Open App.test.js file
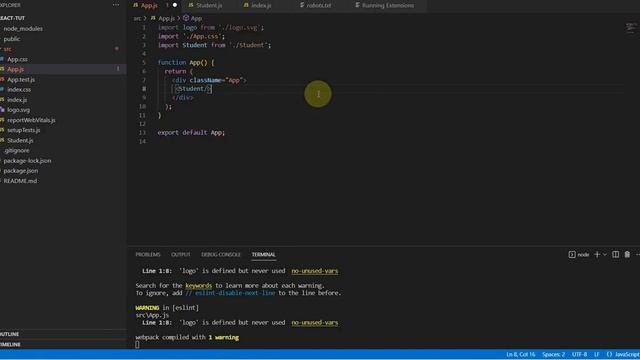This screenshot has width=640, height=360. pyautogui.click(x=21, y=79)
